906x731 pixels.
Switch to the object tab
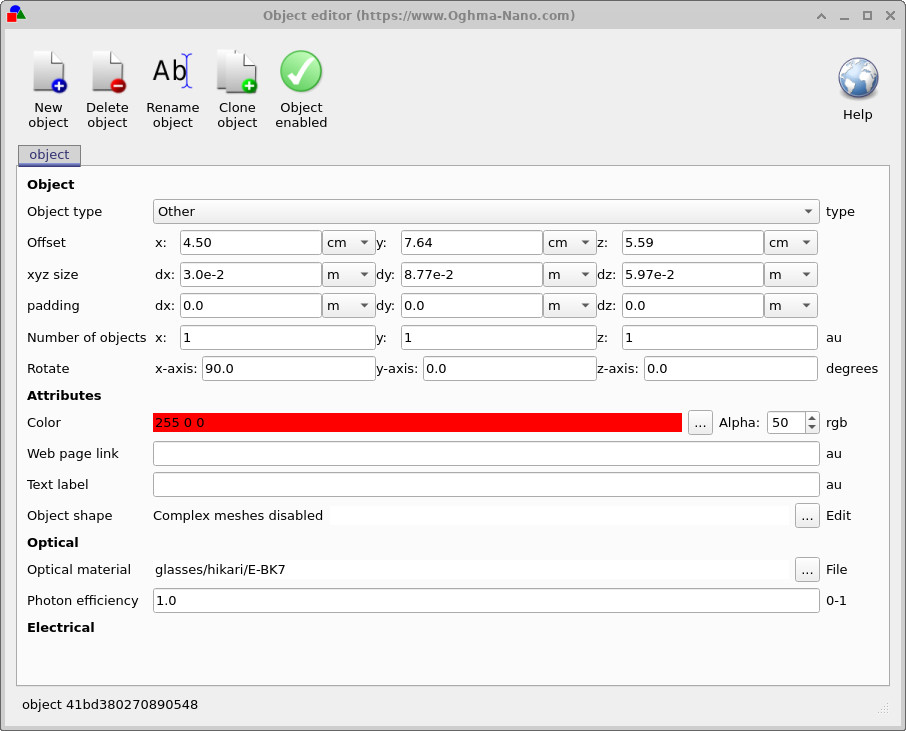click(x=48, y=155)
